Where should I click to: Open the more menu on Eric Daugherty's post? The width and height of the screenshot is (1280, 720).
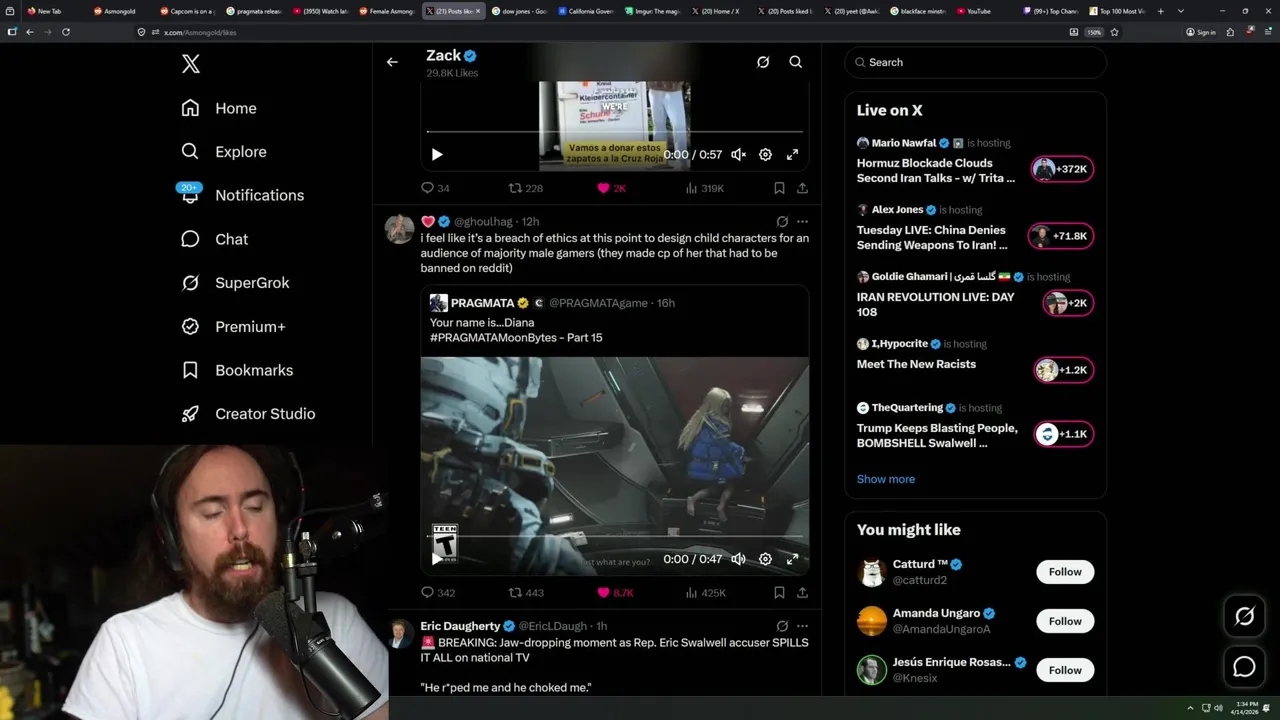click(802, 626)
